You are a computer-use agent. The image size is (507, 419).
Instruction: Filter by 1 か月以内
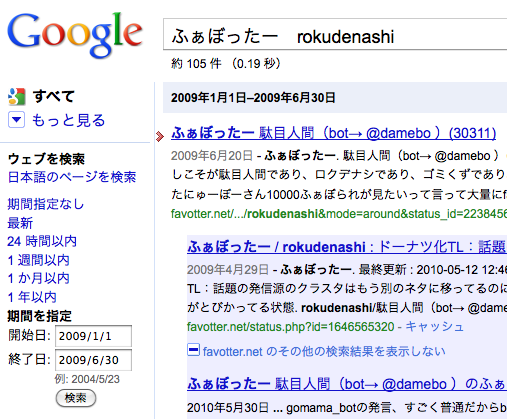pos(38,278)
